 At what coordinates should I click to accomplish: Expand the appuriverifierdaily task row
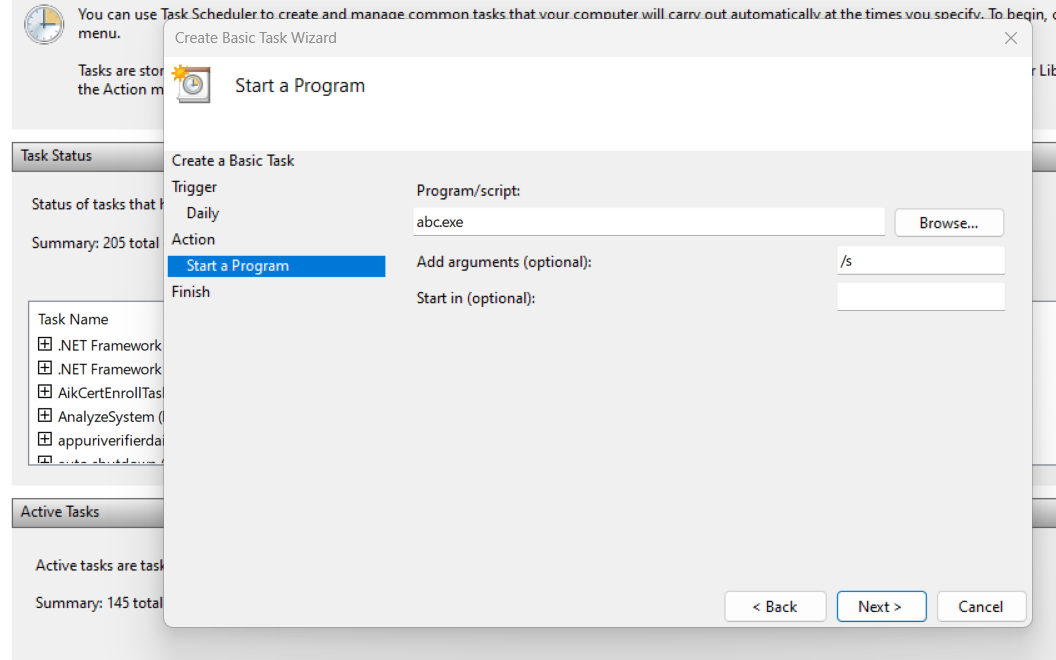[44, 439]
